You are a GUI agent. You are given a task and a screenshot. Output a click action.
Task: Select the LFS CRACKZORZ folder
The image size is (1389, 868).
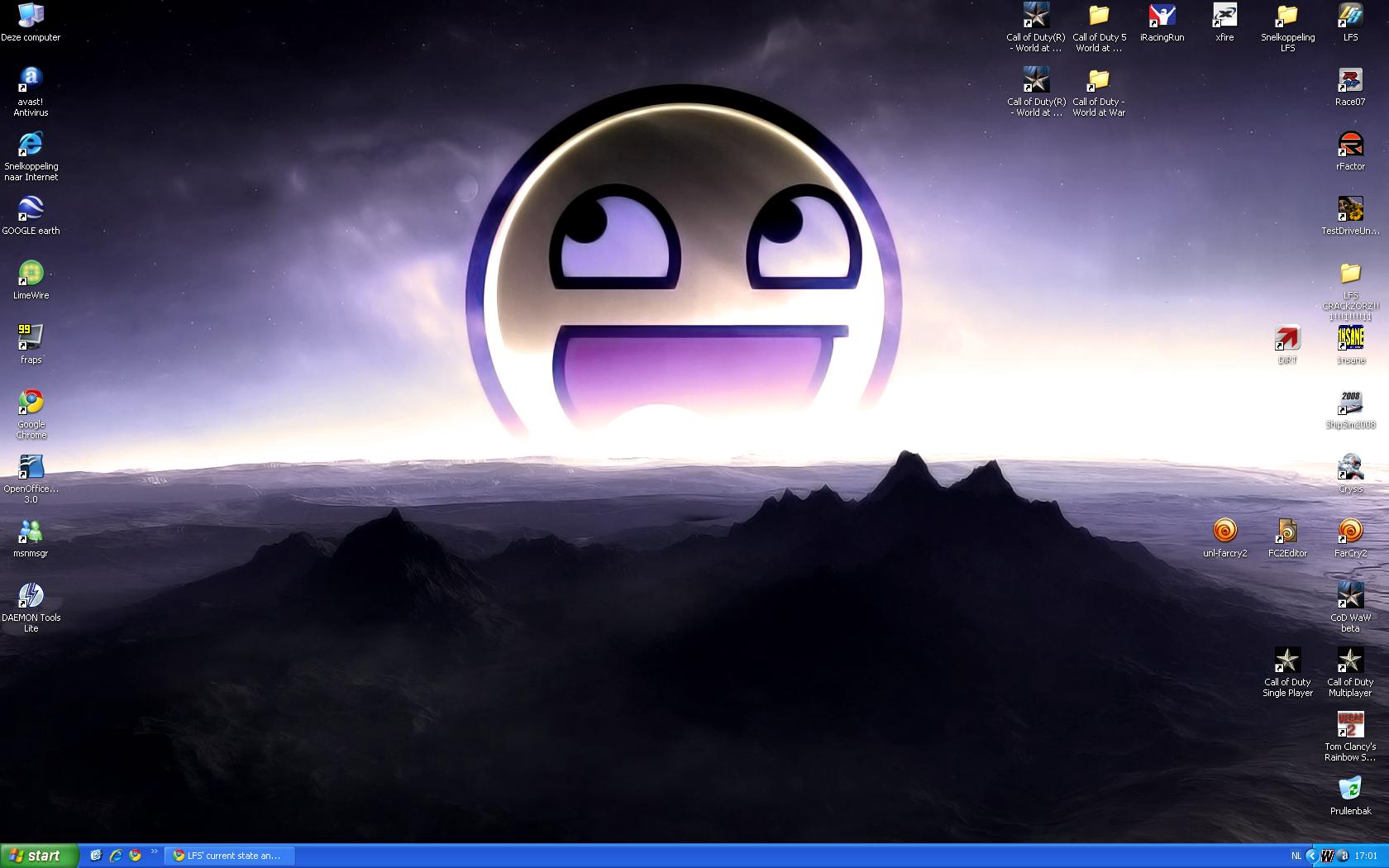(x=1350, y=291)
